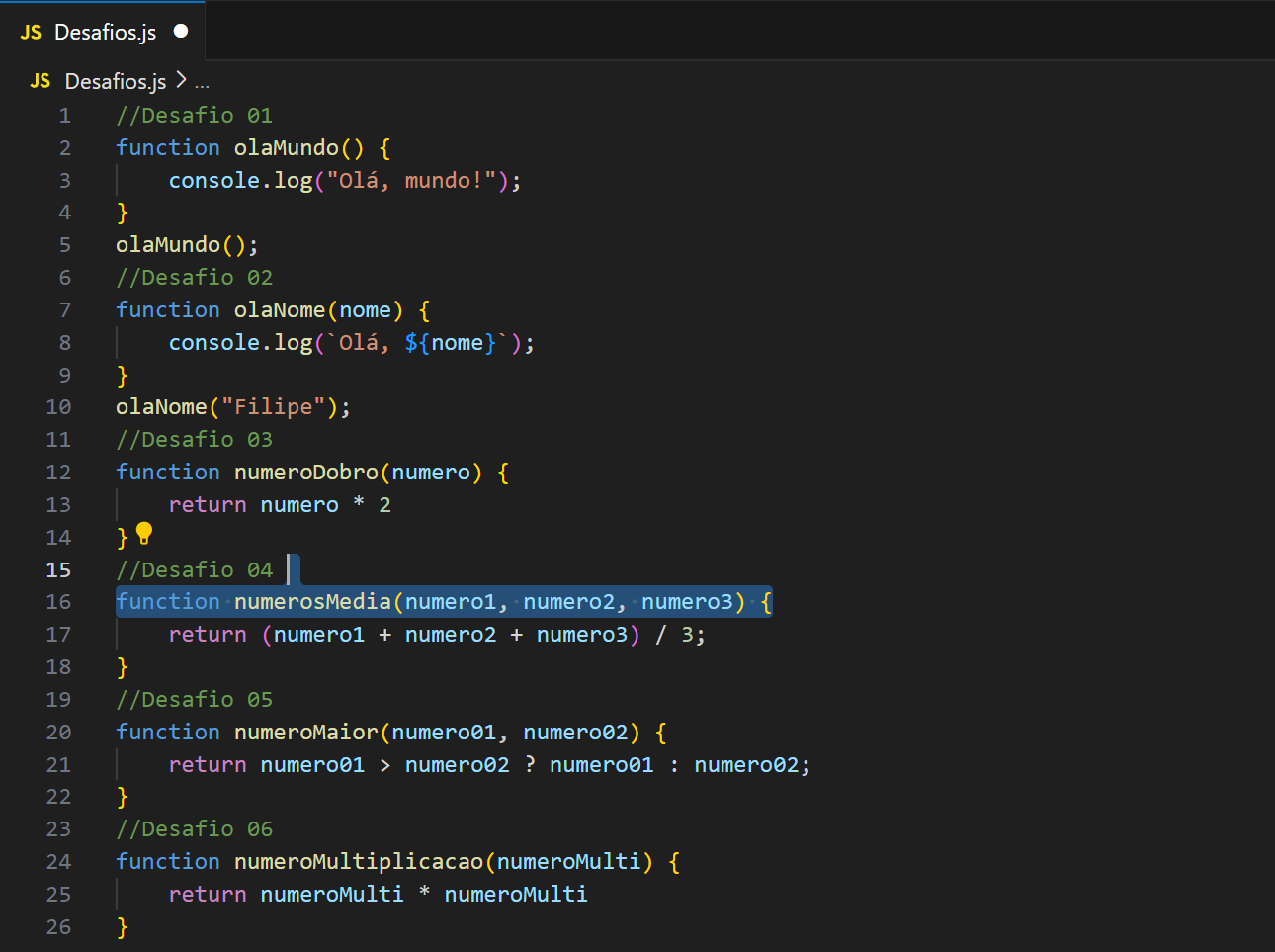Click the parameter numero3 on line 16
Screen dimensions: 1275x952
pyautogui.click(x=688, y=602)
